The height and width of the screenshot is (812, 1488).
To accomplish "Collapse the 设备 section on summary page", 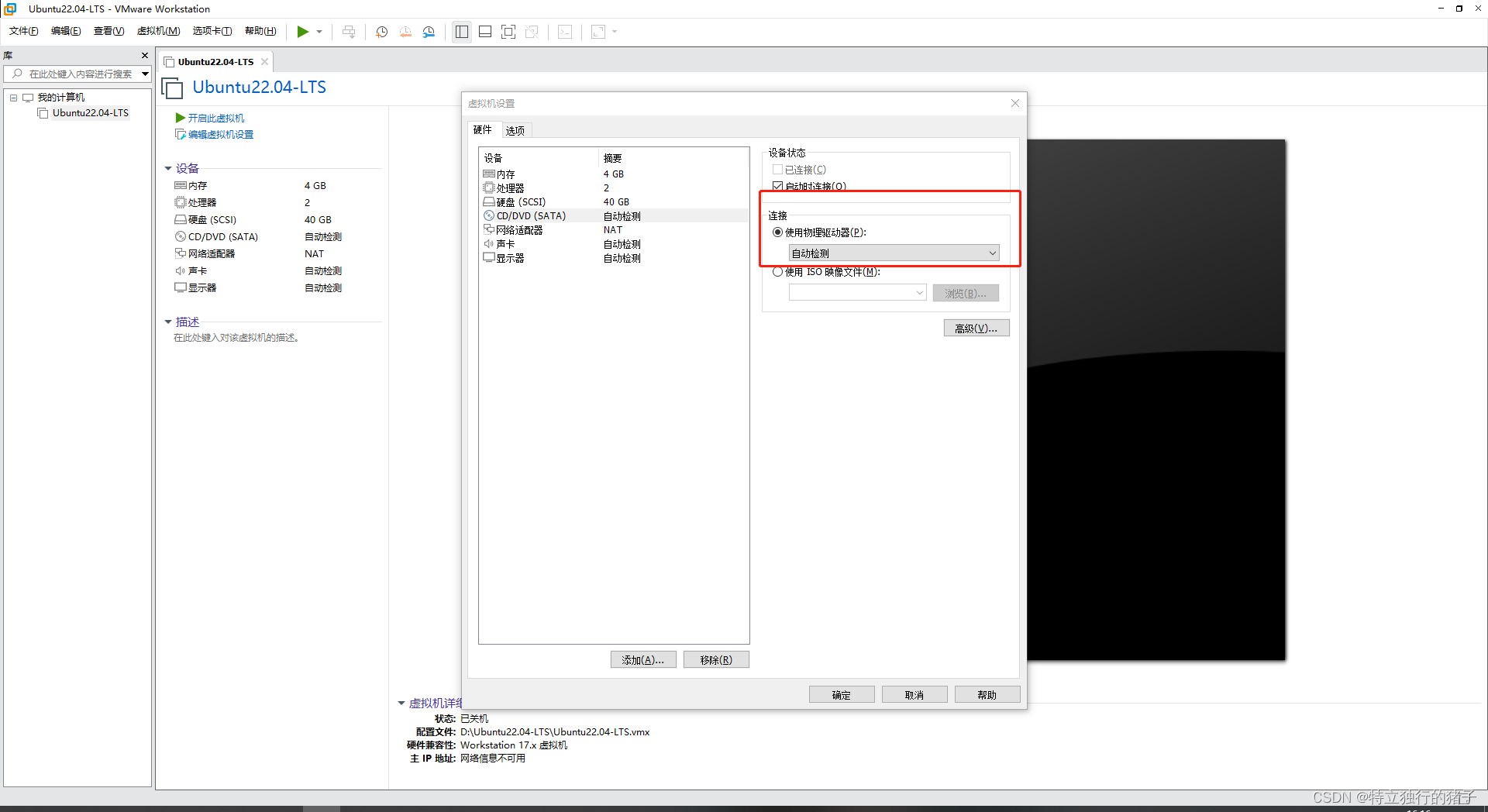I will (x=167, y=168).
